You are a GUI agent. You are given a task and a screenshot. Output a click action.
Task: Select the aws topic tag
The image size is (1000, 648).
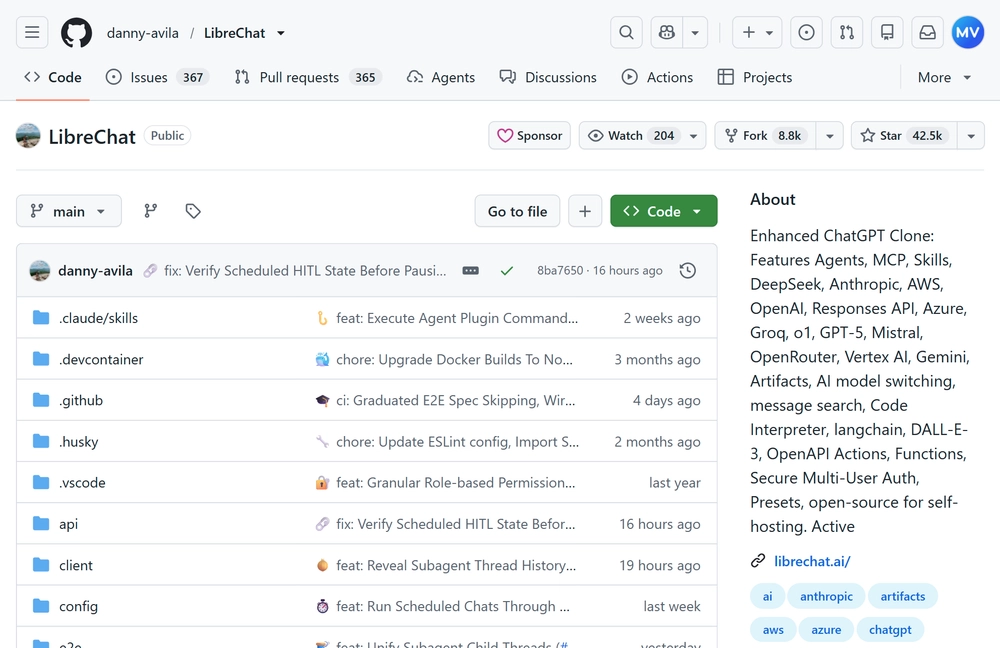[773, 630]
